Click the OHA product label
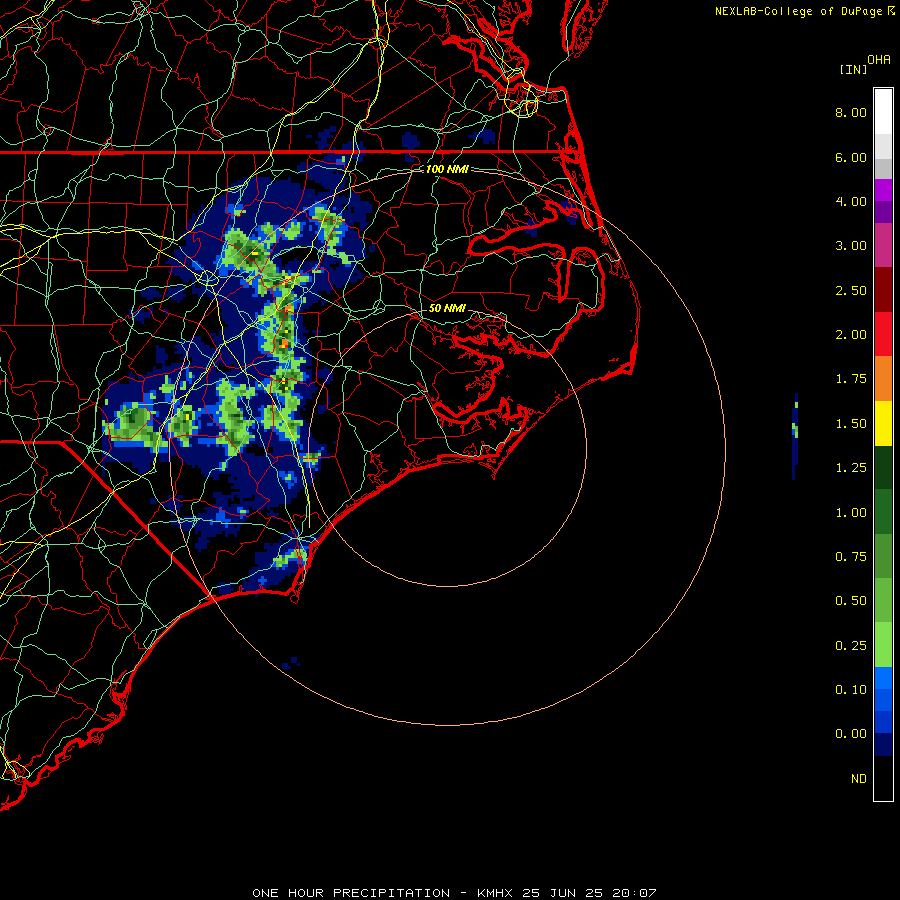This screenshot has width=900, height=900. pos(879,60)
